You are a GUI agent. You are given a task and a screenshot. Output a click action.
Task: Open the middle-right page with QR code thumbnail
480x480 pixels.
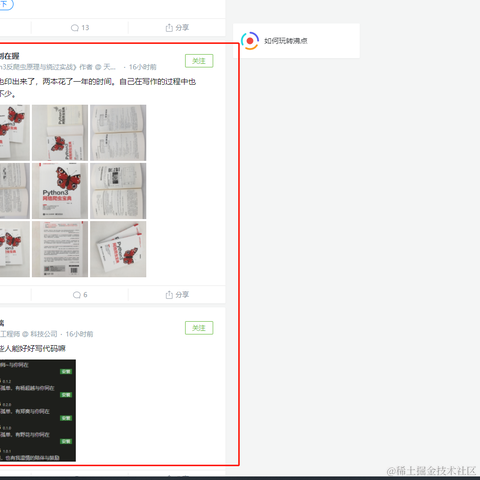tap(118, 191)
